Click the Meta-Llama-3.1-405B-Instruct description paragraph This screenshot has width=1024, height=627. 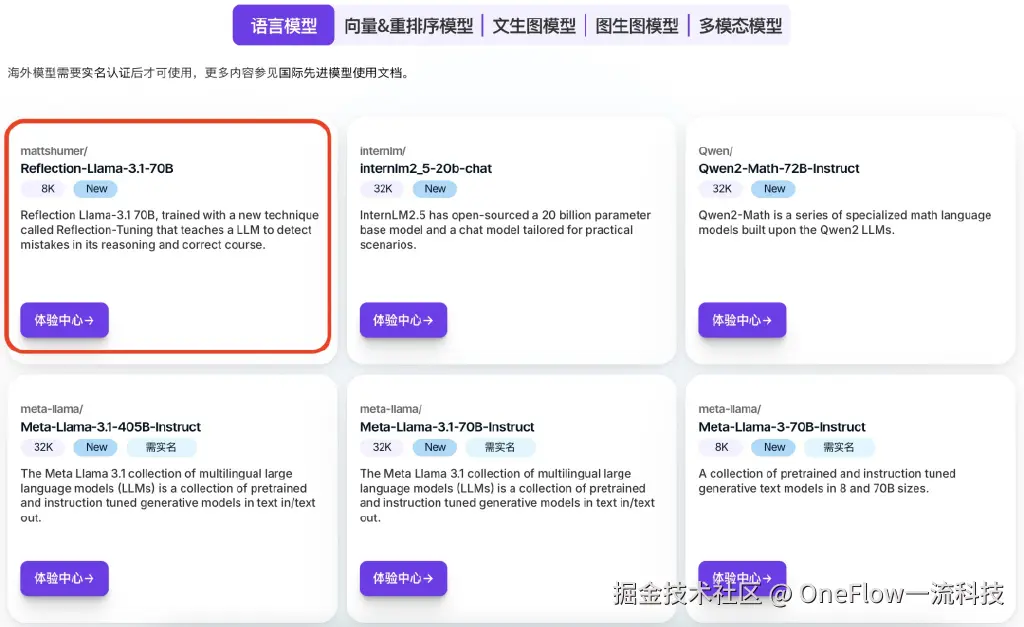pos(168,496)
